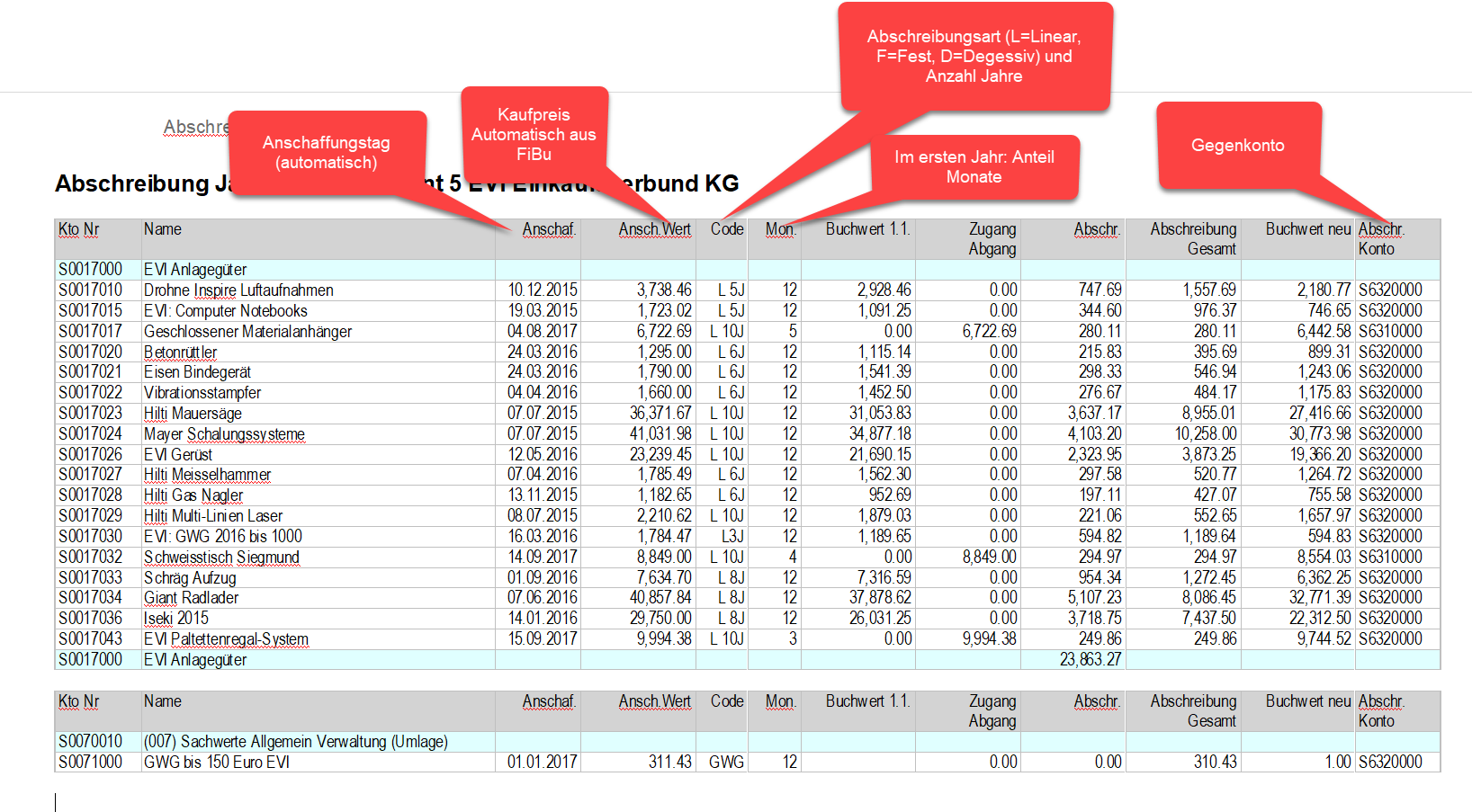Click purchase date 10.12.2015 cell
The image size is (1472, 812).
(x=543, y=290)
